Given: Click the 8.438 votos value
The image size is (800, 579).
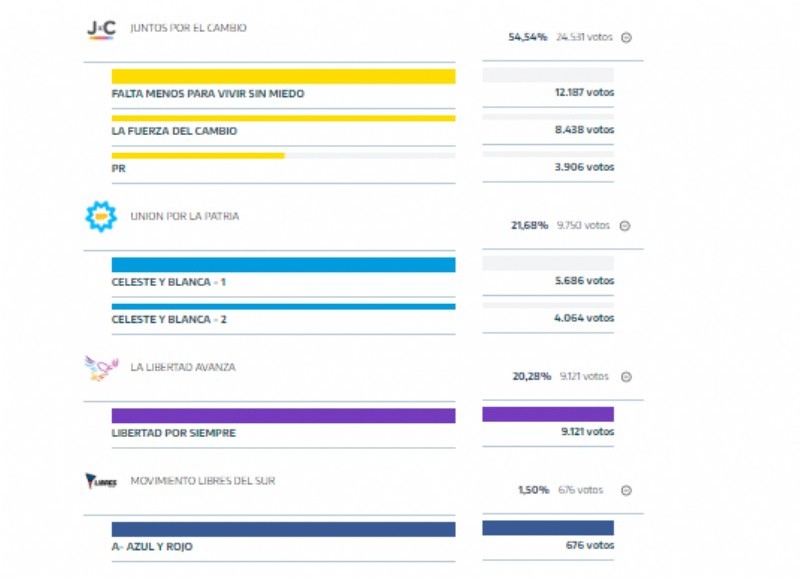Looking at the screenshot, I should 584,130.
